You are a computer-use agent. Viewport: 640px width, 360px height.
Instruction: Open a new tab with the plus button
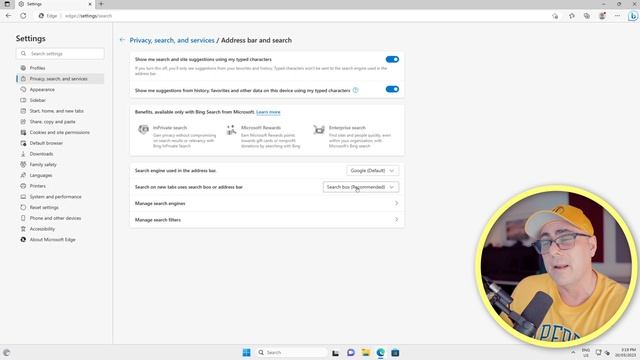101,4
